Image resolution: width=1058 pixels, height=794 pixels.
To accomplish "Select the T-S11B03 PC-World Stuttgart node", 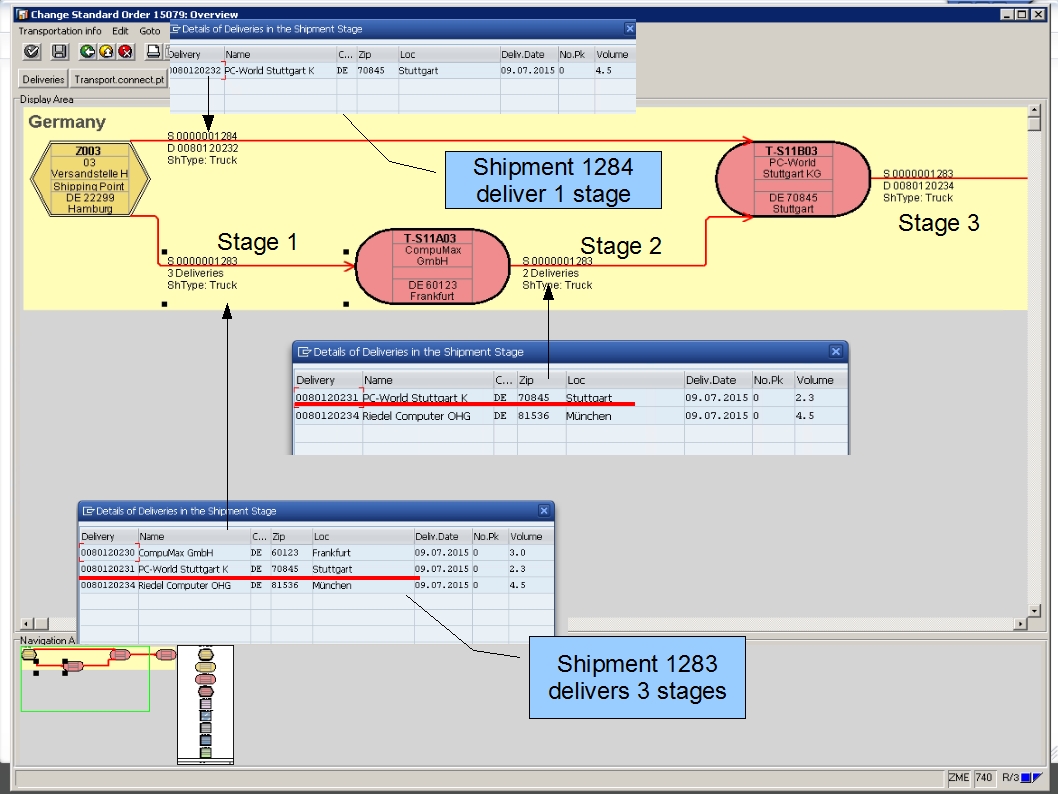I will [x=795, y=178].
